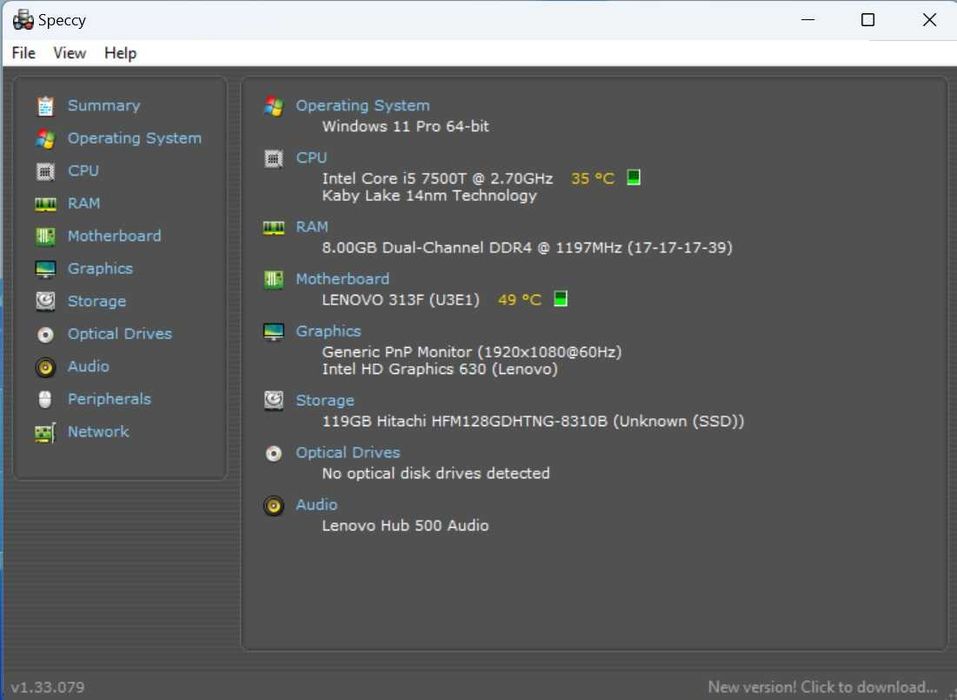Select Peripherals in the sidebar
This screenshot has height=700, width=957.
tap(109, 399)
